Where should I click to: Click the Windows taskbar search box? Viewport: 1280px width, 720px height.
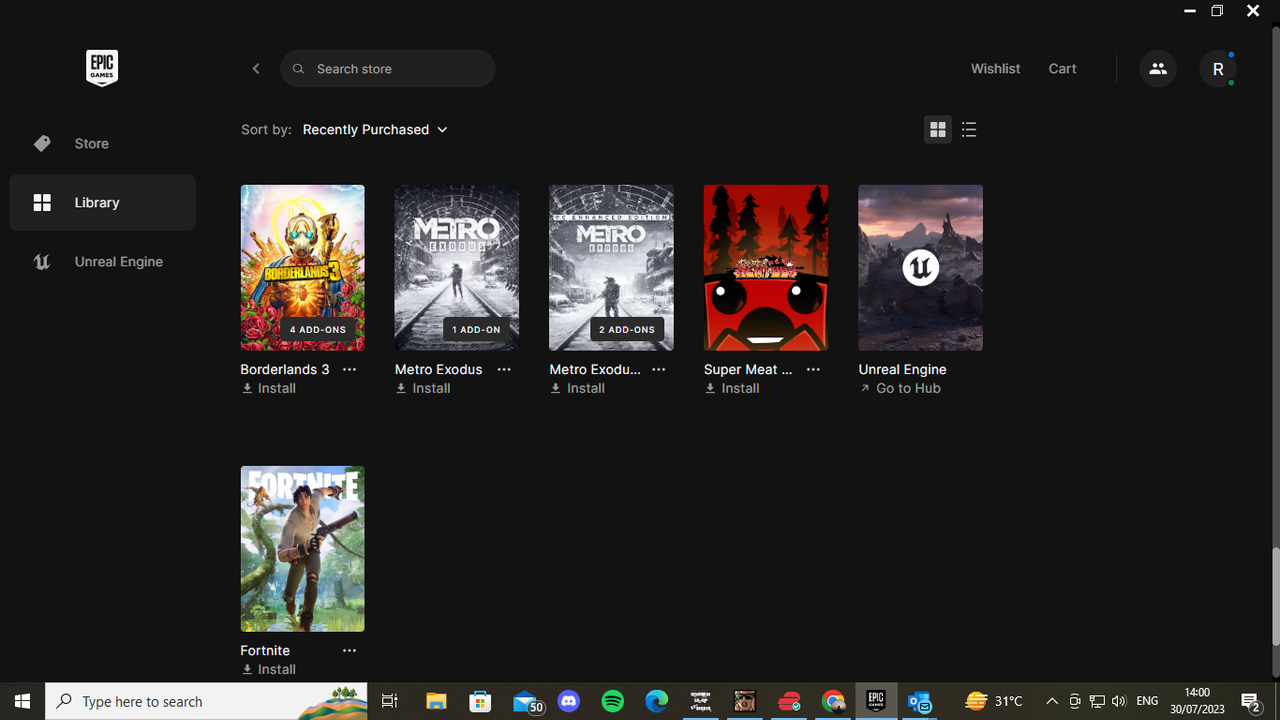point(207,701)
